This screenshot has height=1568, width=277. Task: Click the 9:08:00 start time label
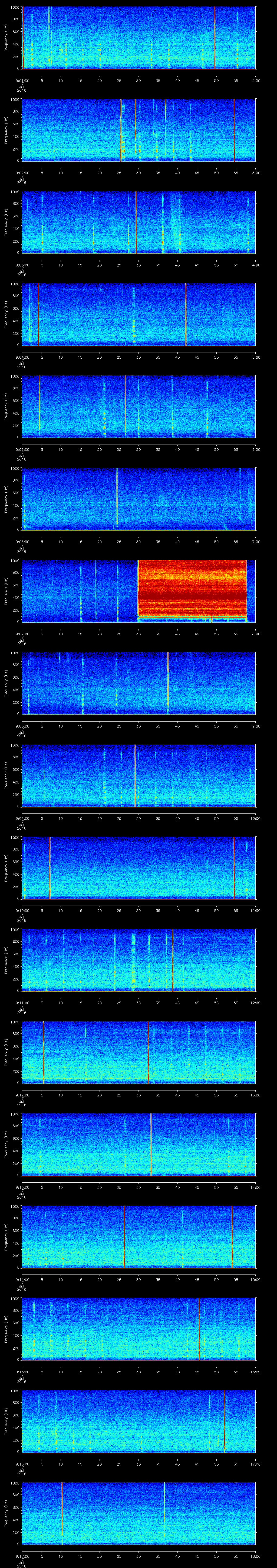(22, 726)
